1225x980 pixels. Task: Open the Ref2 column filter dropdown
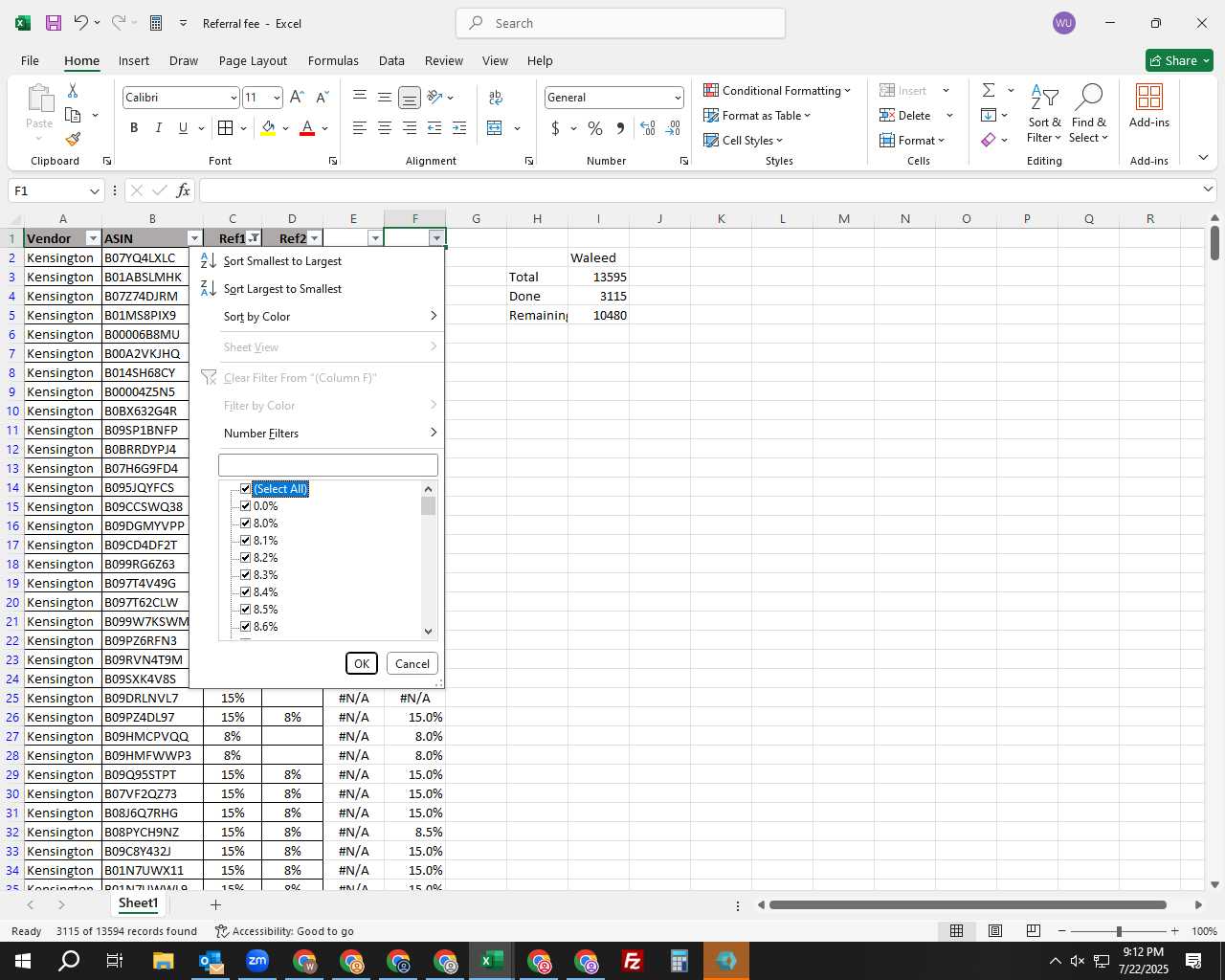314,238
